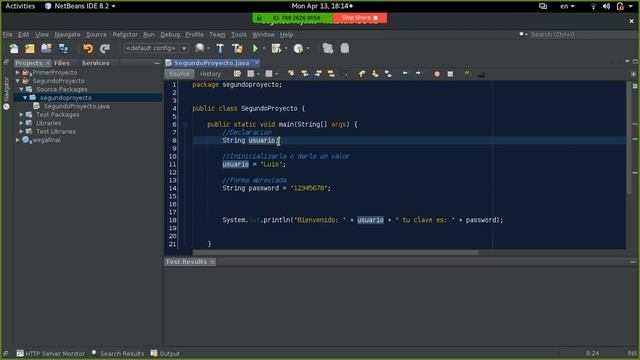The image size is (640, 360).
Task: Click Find Previous Occurrence icon
Action: click(304, 74)
